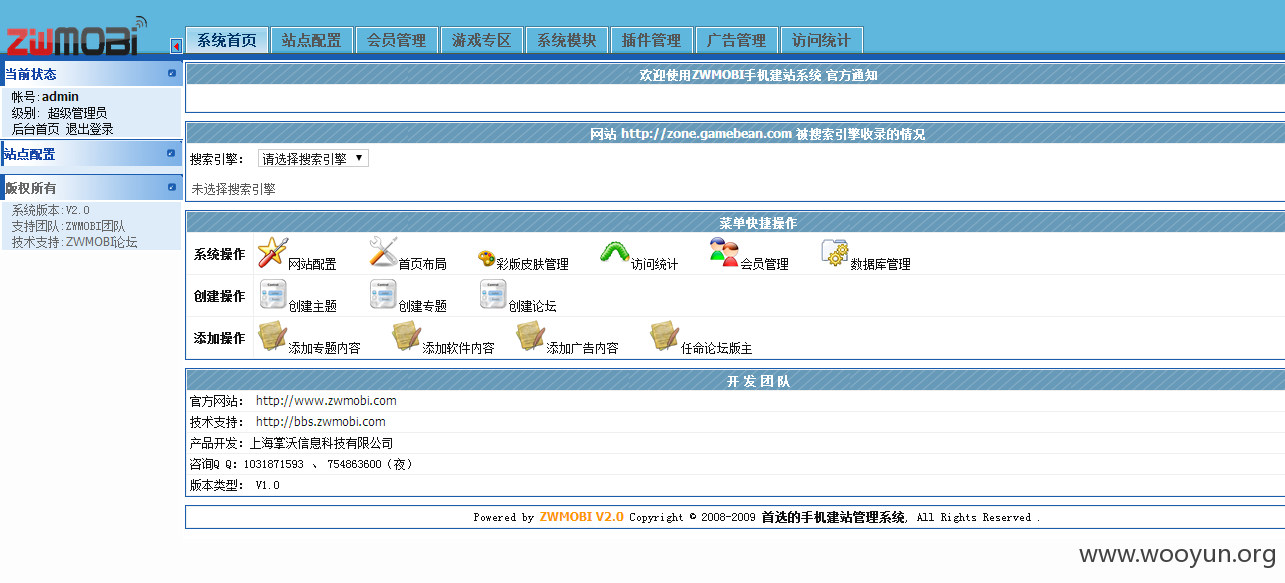Open the 彩版皮肤管理 shortcut link
1285x583 pixels.
click(x=532, y=264)
